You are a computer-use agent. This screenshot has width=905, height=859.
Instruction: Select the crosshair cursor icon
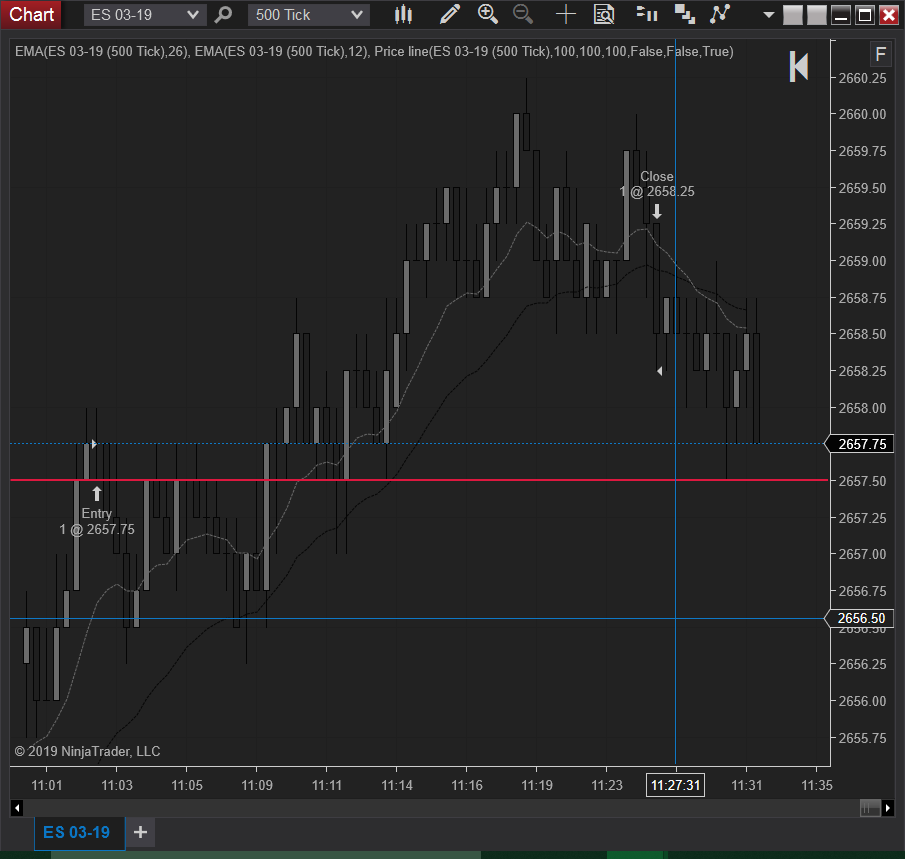(x=566, y=14)
